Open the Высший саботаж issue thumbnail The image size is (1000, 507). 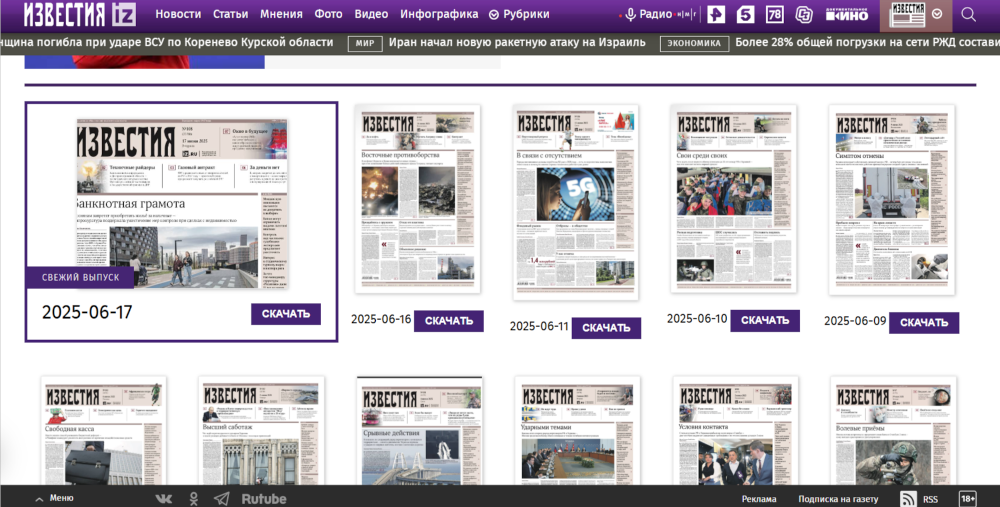click(261, 430)
